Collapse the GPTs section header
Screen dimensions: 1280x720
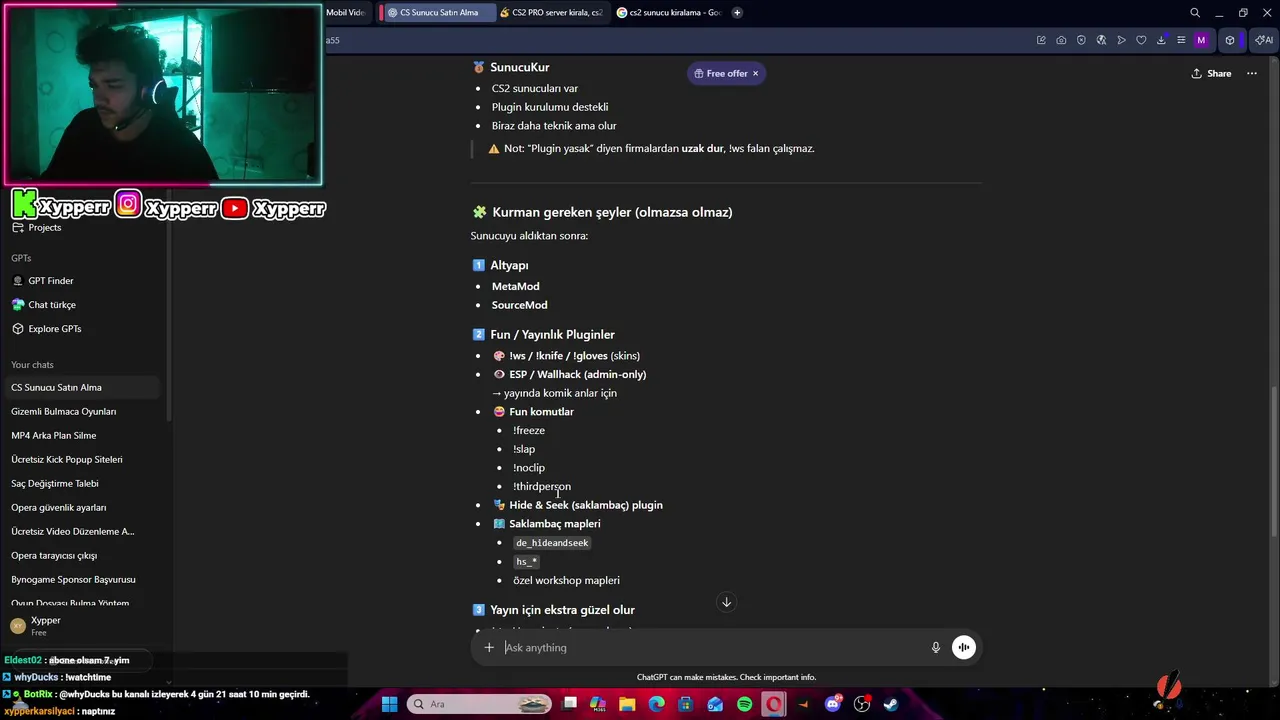[x=21, y=258]
